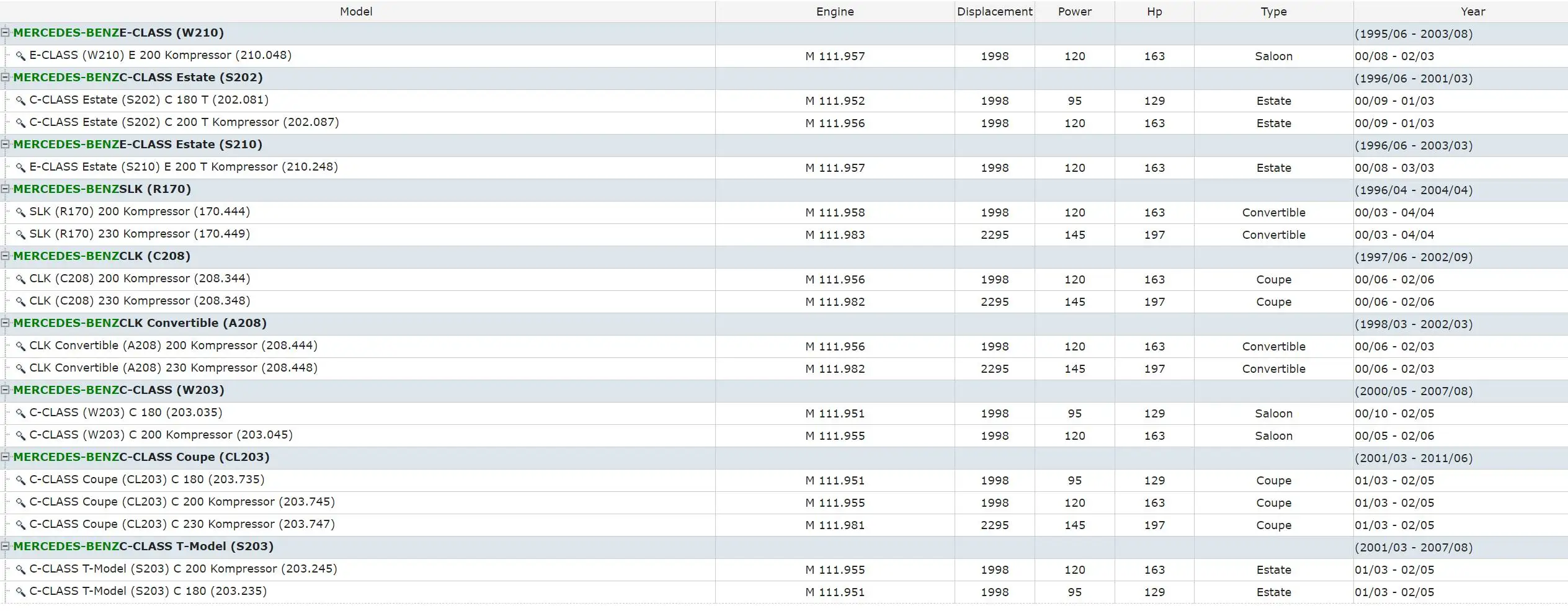The image size is (1568, 611).
Task: Click the Engine column header
Action: tap(835, 12)
